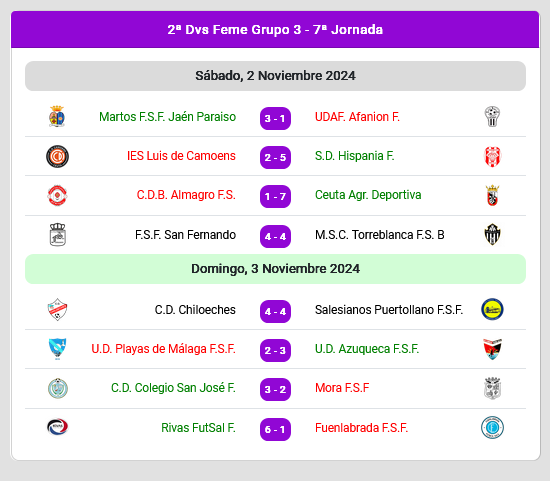Click the Ceuta Agr. Deportiva crest
550x481 pixels.
[492, 195]
